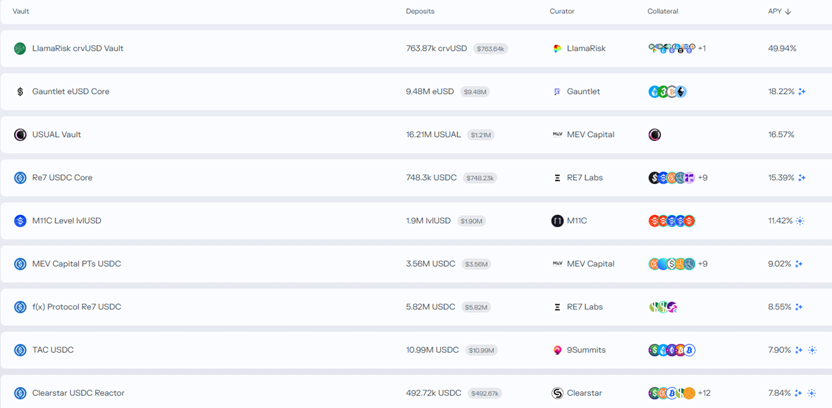Click the sun icon beside 7.90% APY
This screenshot has height=408, width=832.
pyautogui.click(x=812, y=350)
